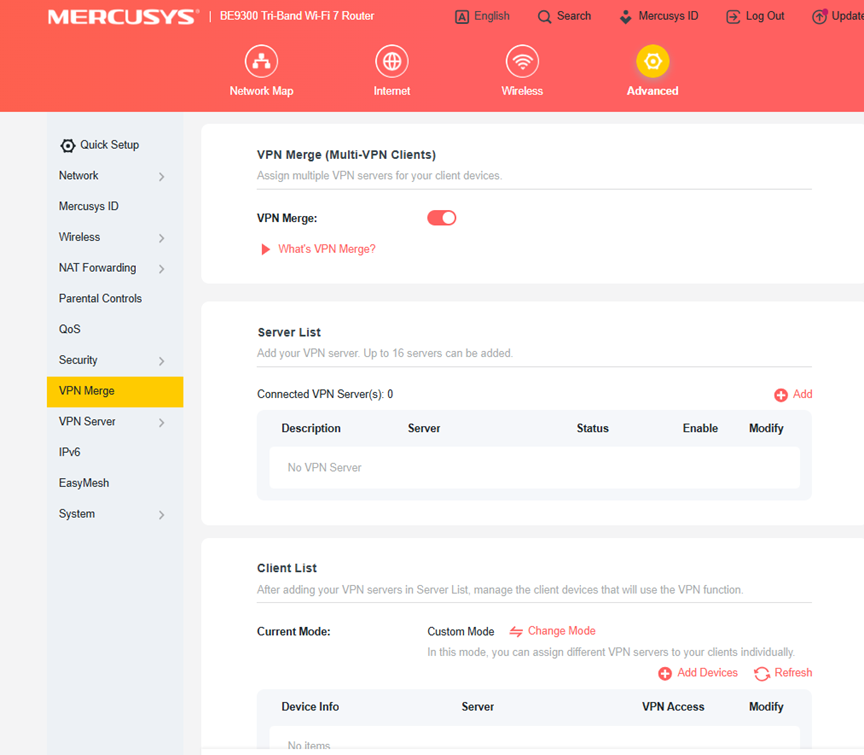The image size is (864, 755).
Task: Click the circular Refresh arrows icon
Action: coord(762,673)
